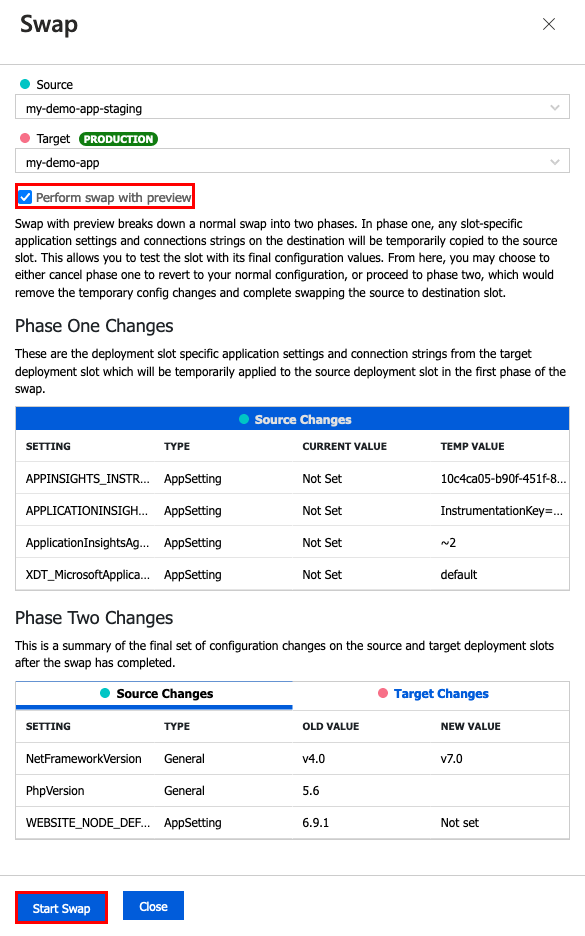This screenshot has height=936, width=585.
Task: Expand the Source slot dropdown chevron
Action: (555, 107)
